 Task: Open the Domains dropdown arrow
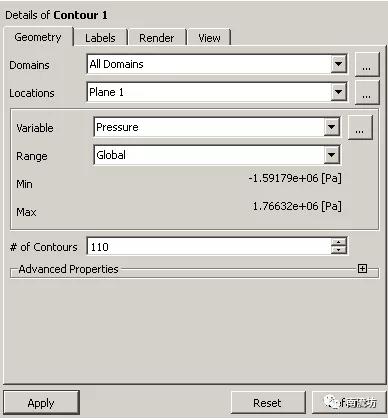[x=338, y=64]
